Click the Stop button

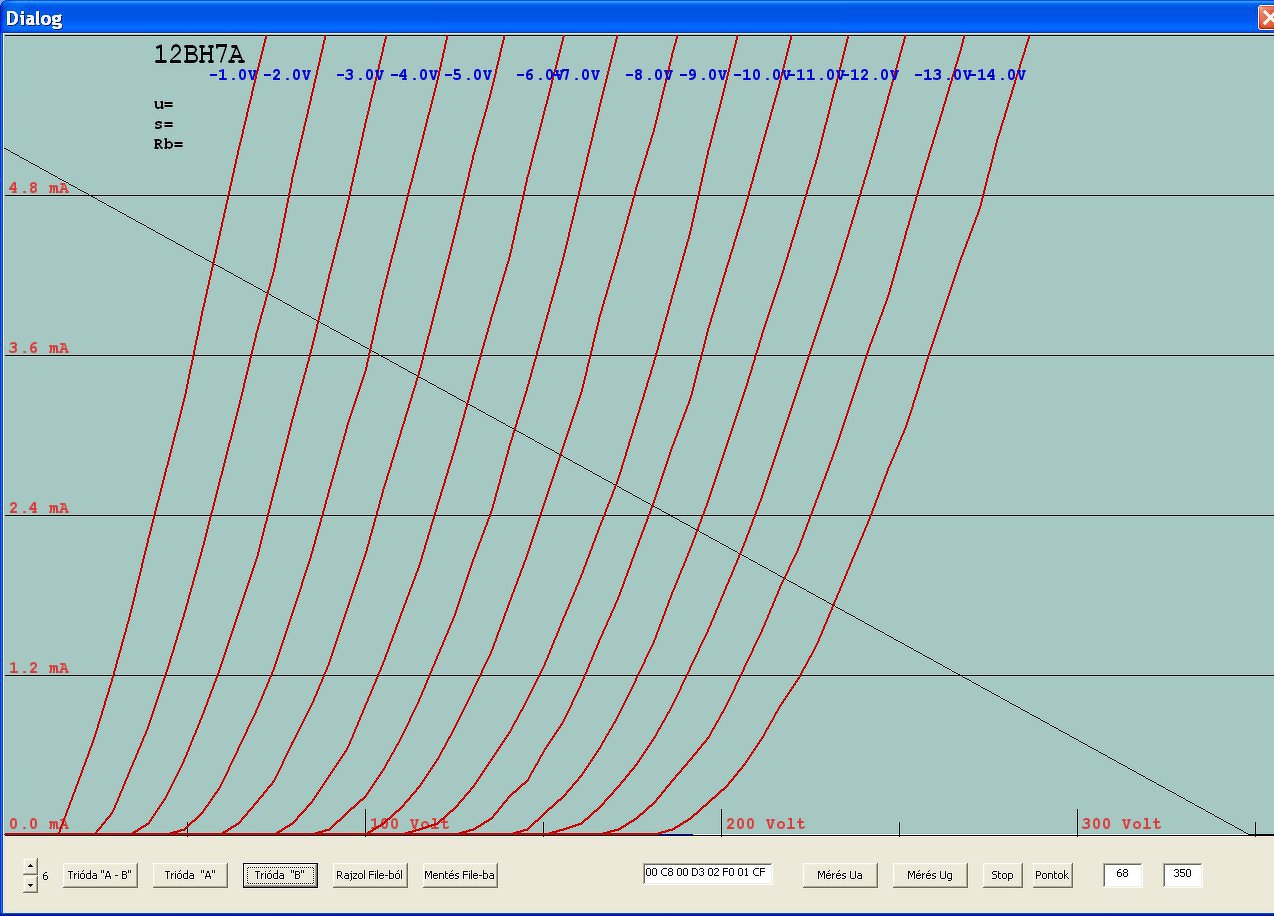coord(1002,875)
